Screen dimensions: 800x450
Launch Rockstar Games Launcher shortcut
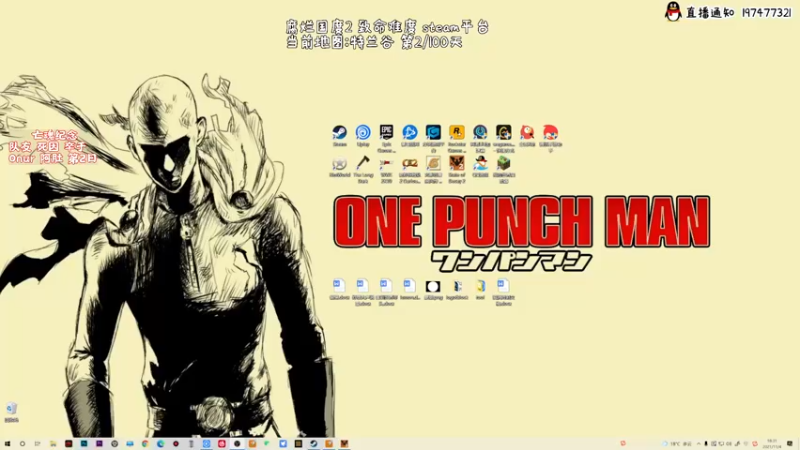point(457,138)
